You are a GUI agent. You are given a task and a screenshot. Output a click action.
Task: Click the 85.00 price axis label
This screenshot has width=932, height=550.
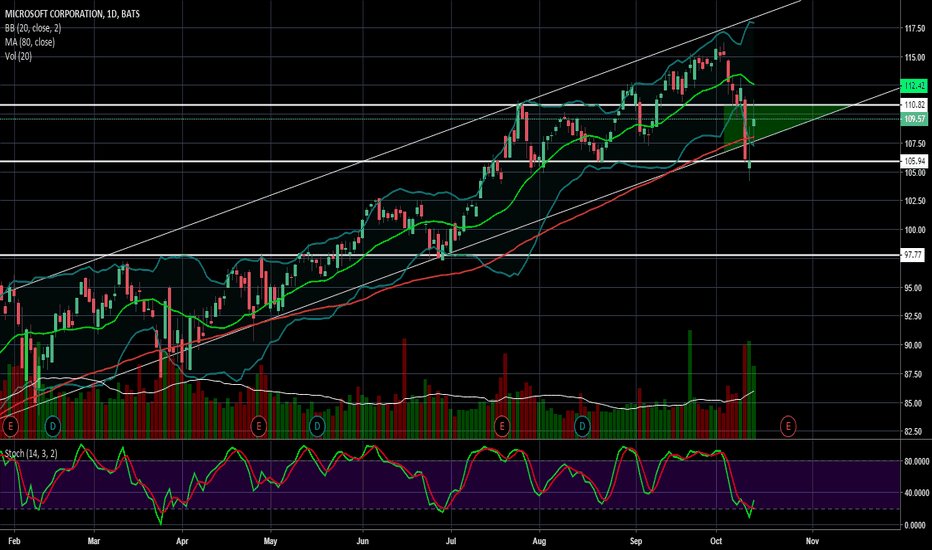click(913, 403)
